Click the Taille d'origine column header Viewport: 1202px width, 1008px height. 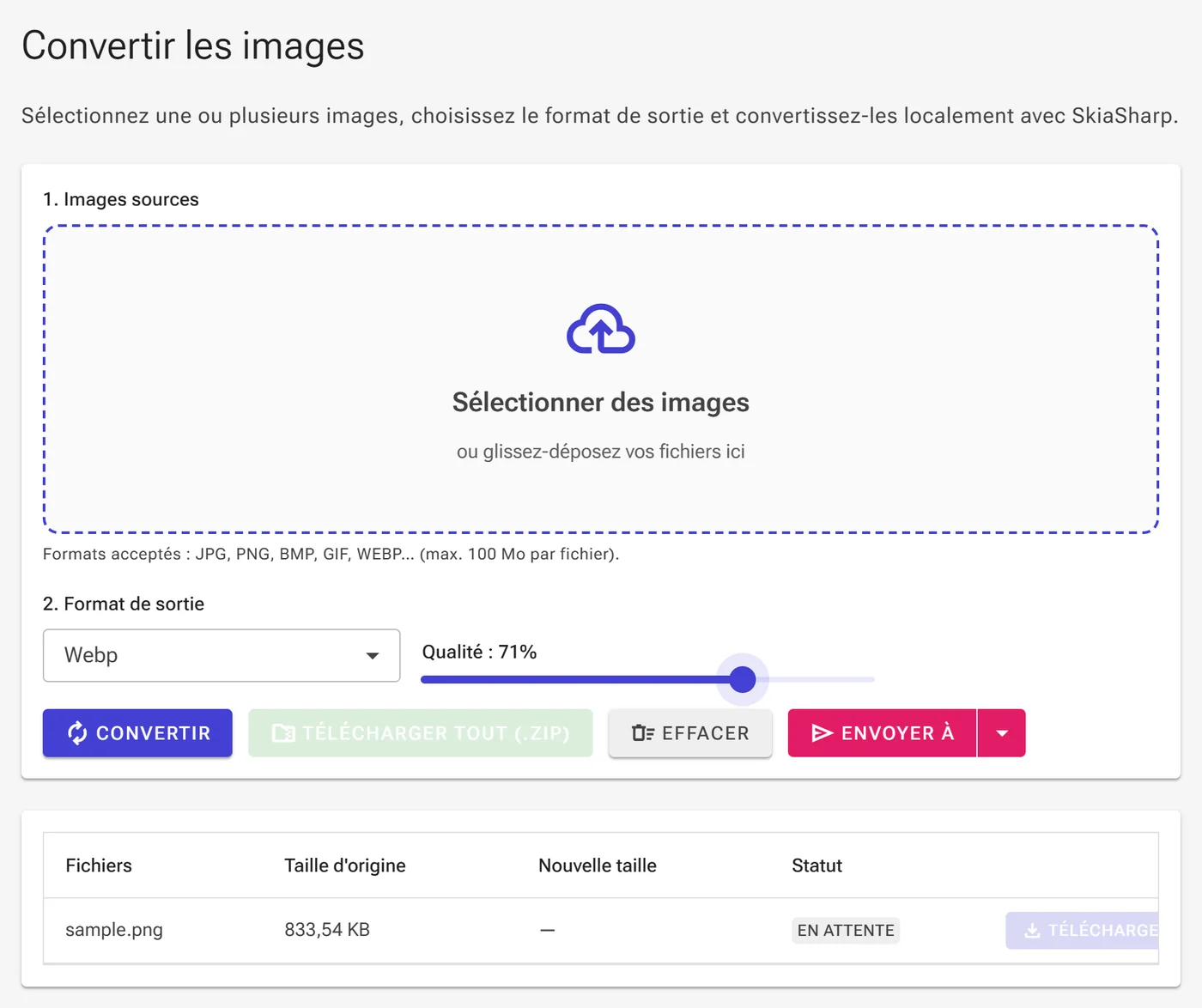tap(345, 865)
